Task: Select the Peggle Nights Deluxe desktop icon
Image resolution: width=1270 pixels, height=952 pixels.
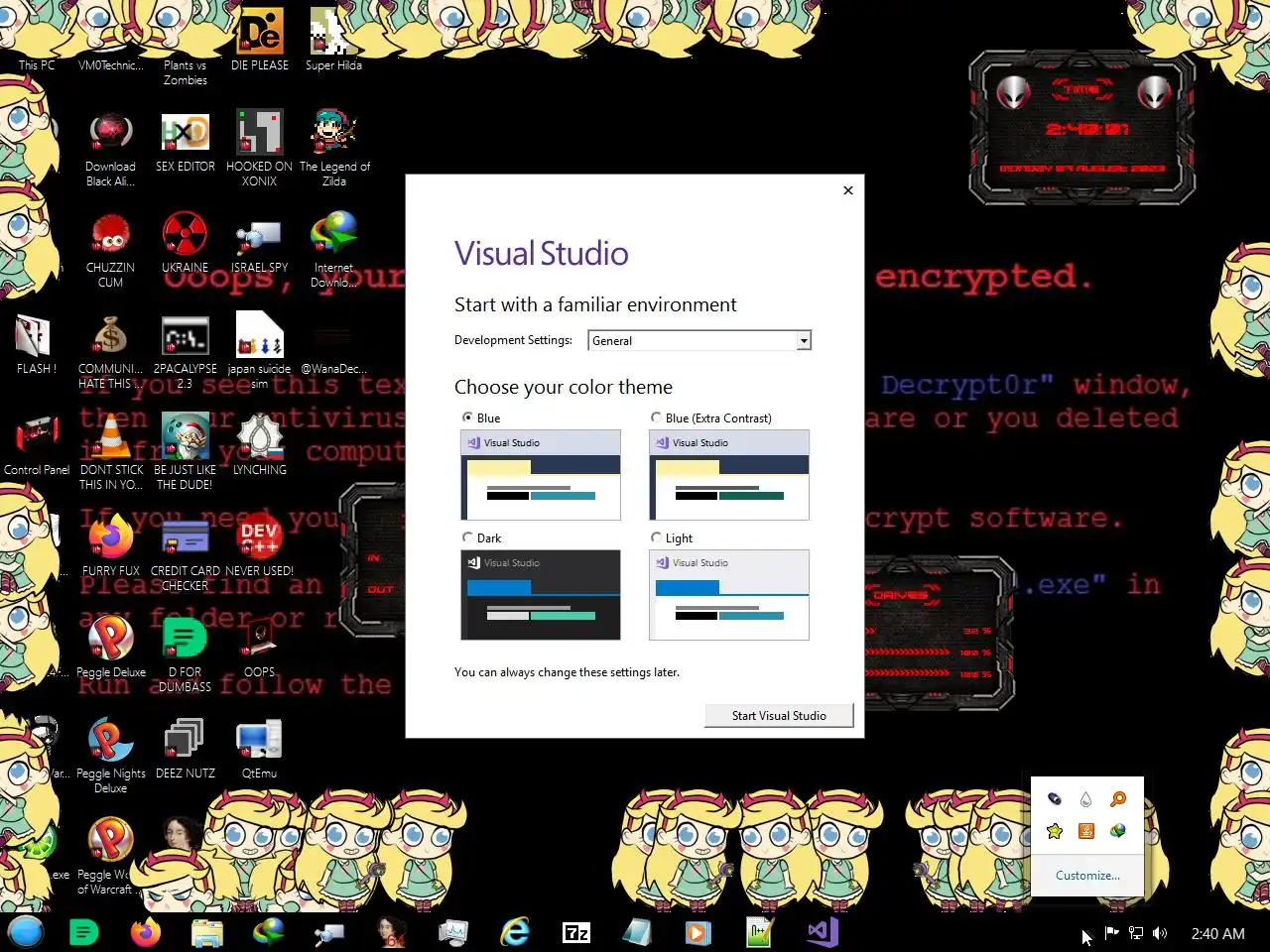Action: pyautogui.click(x=111, y=757)
